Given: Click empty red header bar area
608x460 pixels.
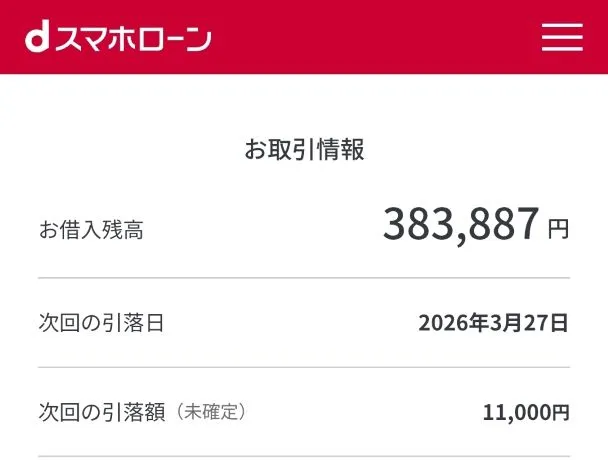Looking at the screenshot, I should (380, 37).
